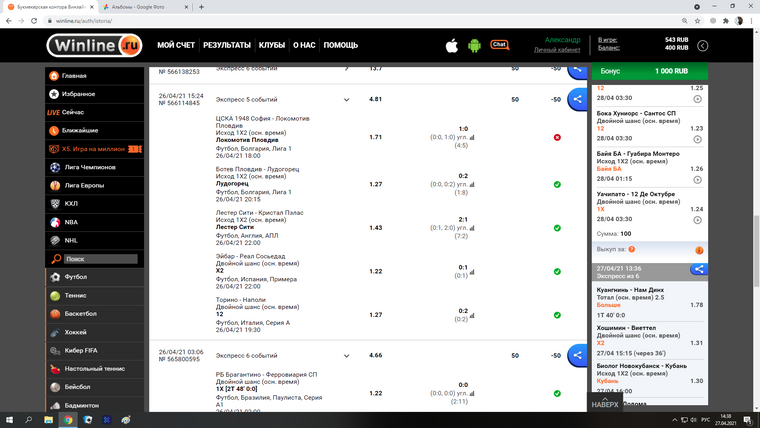Screen dimensions: 760x428
Task: Open Лига Чемпионов in sidebar
Action: tap(95, 167)
